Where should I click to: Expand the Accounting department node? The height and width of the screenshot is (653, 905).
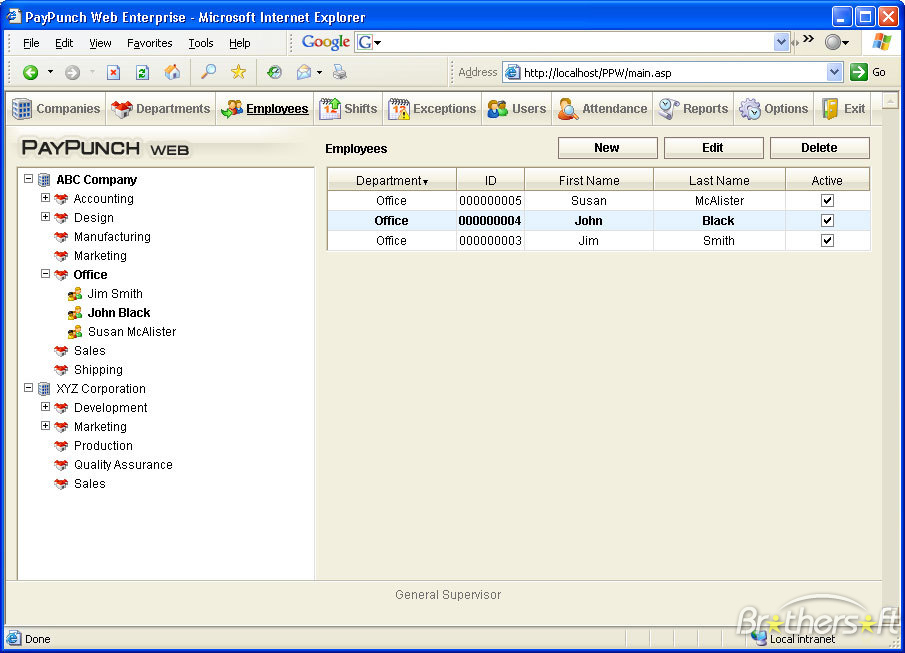coord(45,198)
